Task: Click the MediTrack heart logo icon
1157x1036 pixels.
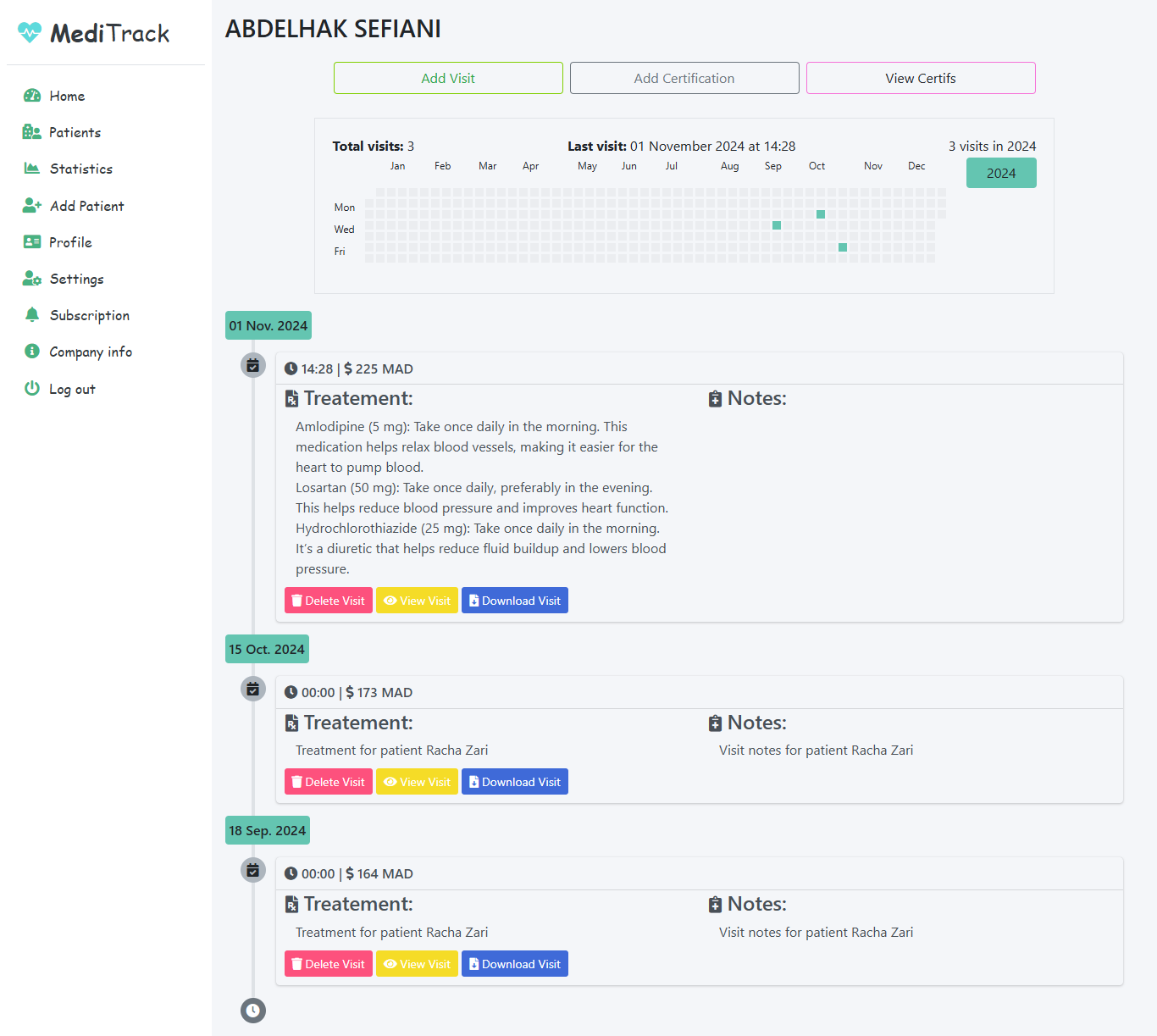Action: [x=30, y=32]
